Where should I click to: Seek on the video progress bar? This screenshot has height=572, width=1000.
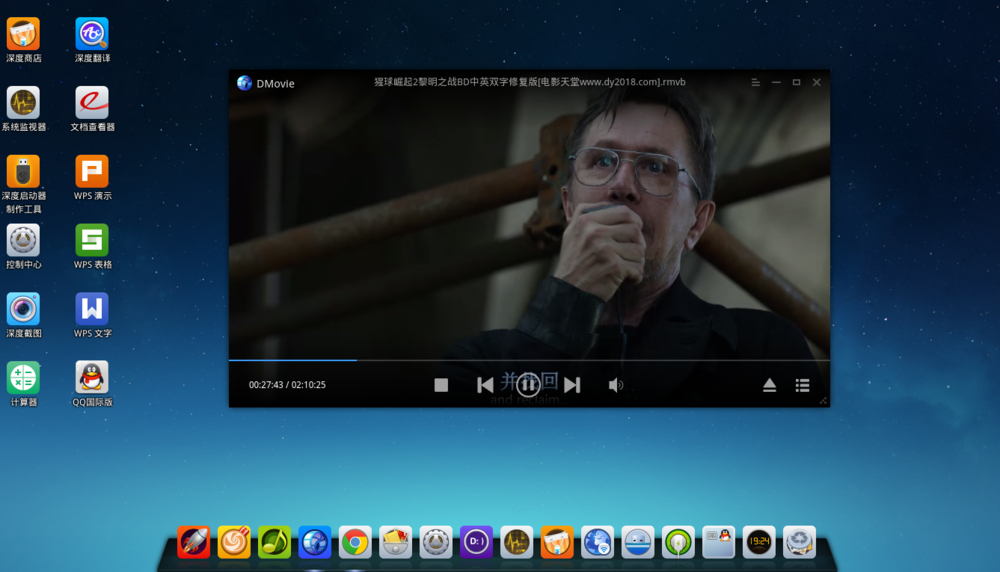528,360
